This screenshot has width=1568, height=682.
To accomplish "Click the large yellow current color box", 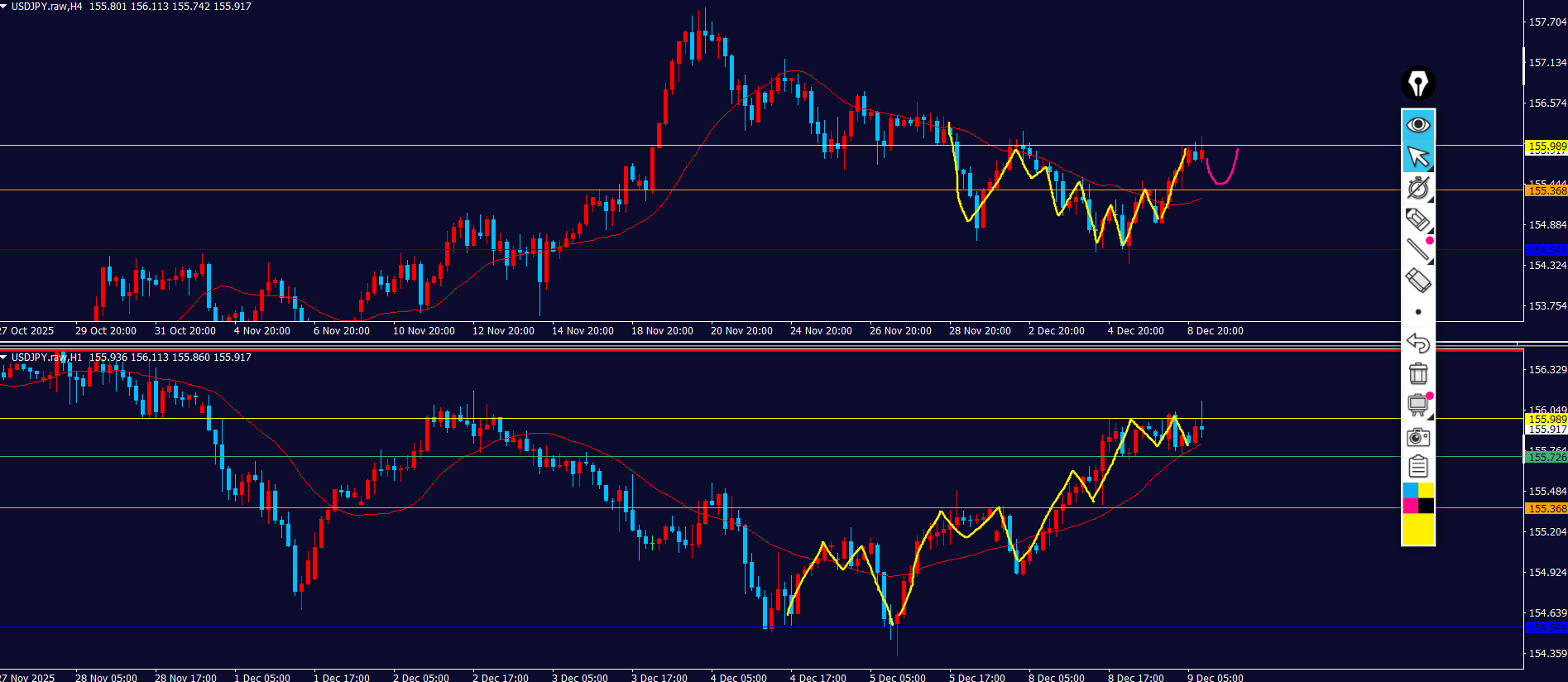I will click(1417, 530).
